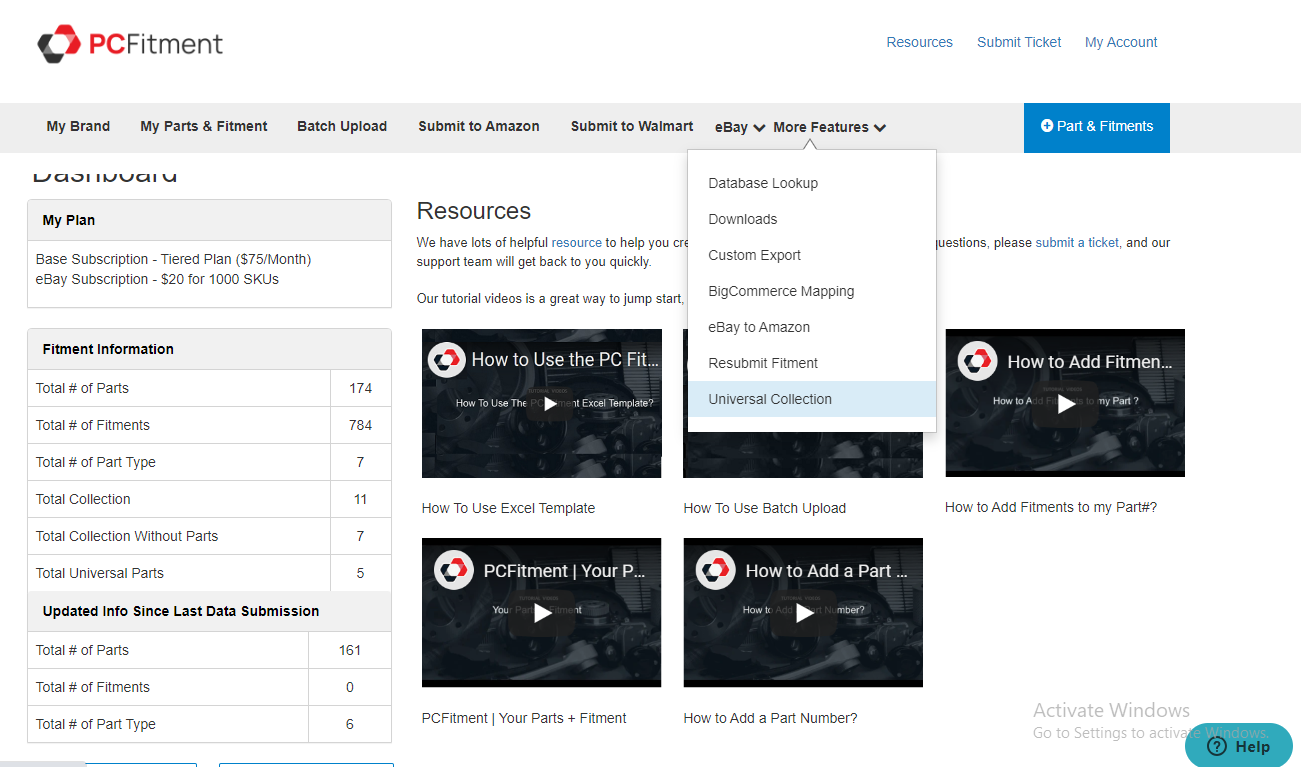
Task: Click the plus icon on Part & Fitments
Action: [1047, 126]
